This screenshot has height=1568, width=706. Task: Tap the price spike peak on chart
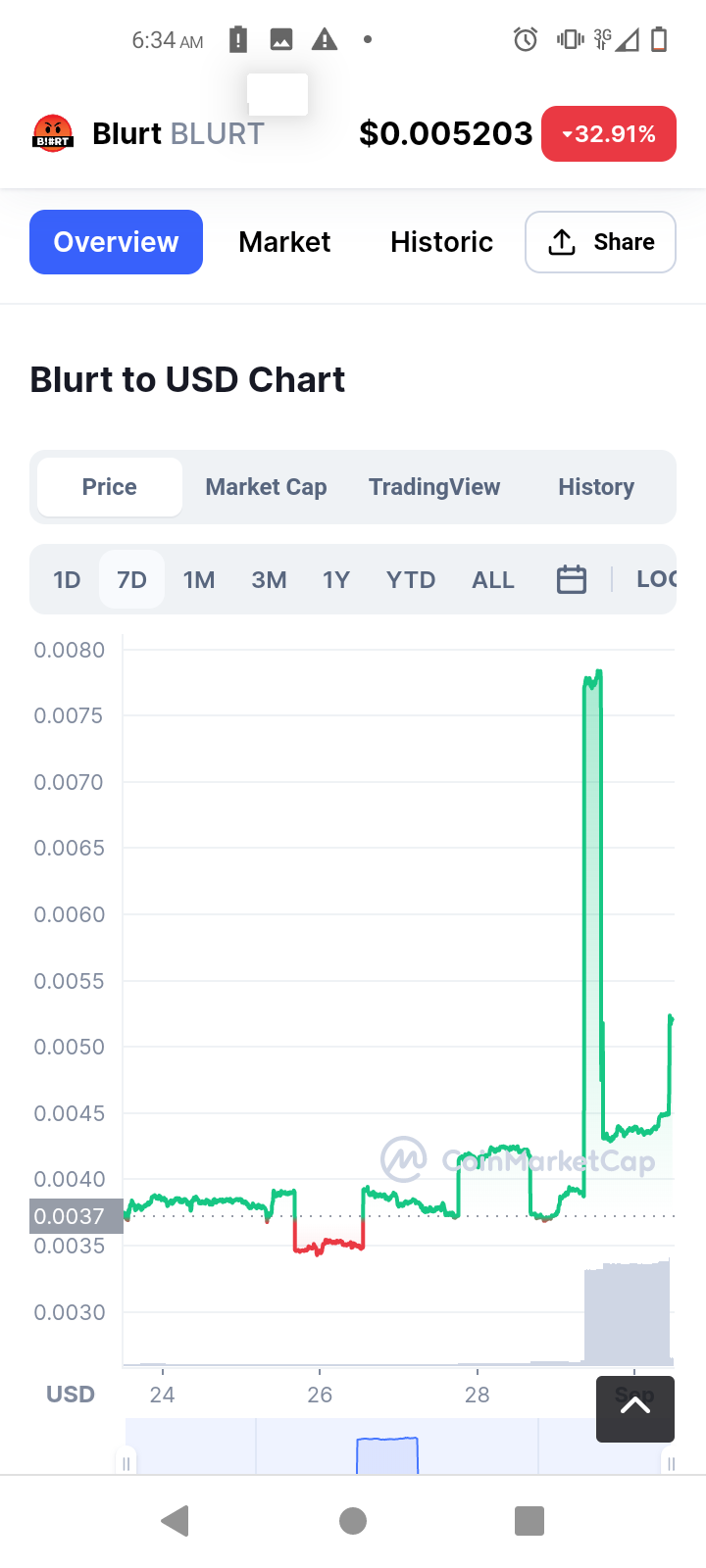click(x=594, y=676)
